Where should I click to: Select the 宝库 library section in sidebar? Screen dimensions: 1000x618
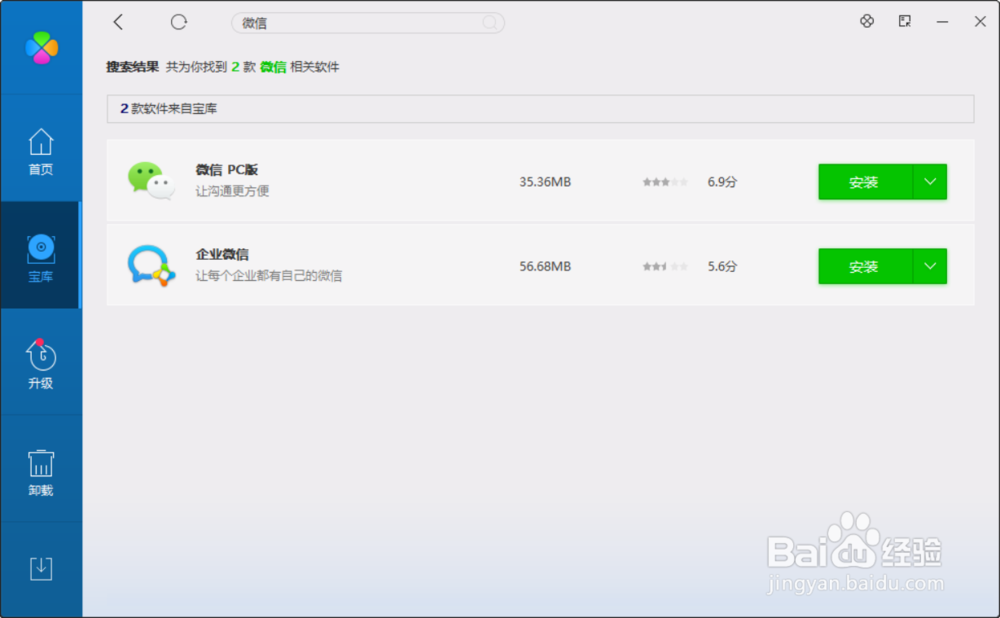point(40,255)
